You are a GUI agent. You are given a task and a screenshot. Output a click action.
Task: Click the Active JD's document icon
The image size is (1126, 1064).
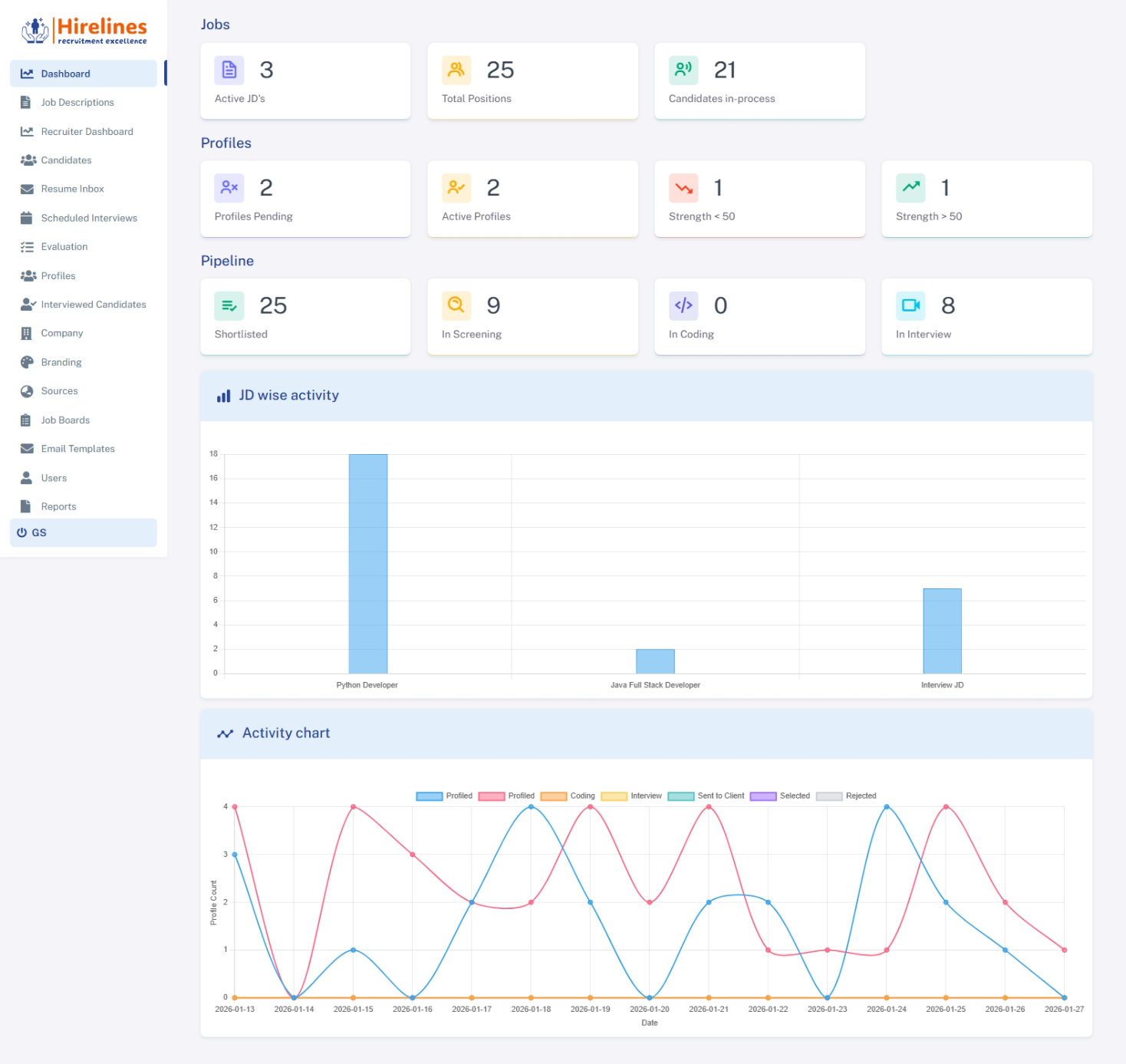[x=229, y=69]
